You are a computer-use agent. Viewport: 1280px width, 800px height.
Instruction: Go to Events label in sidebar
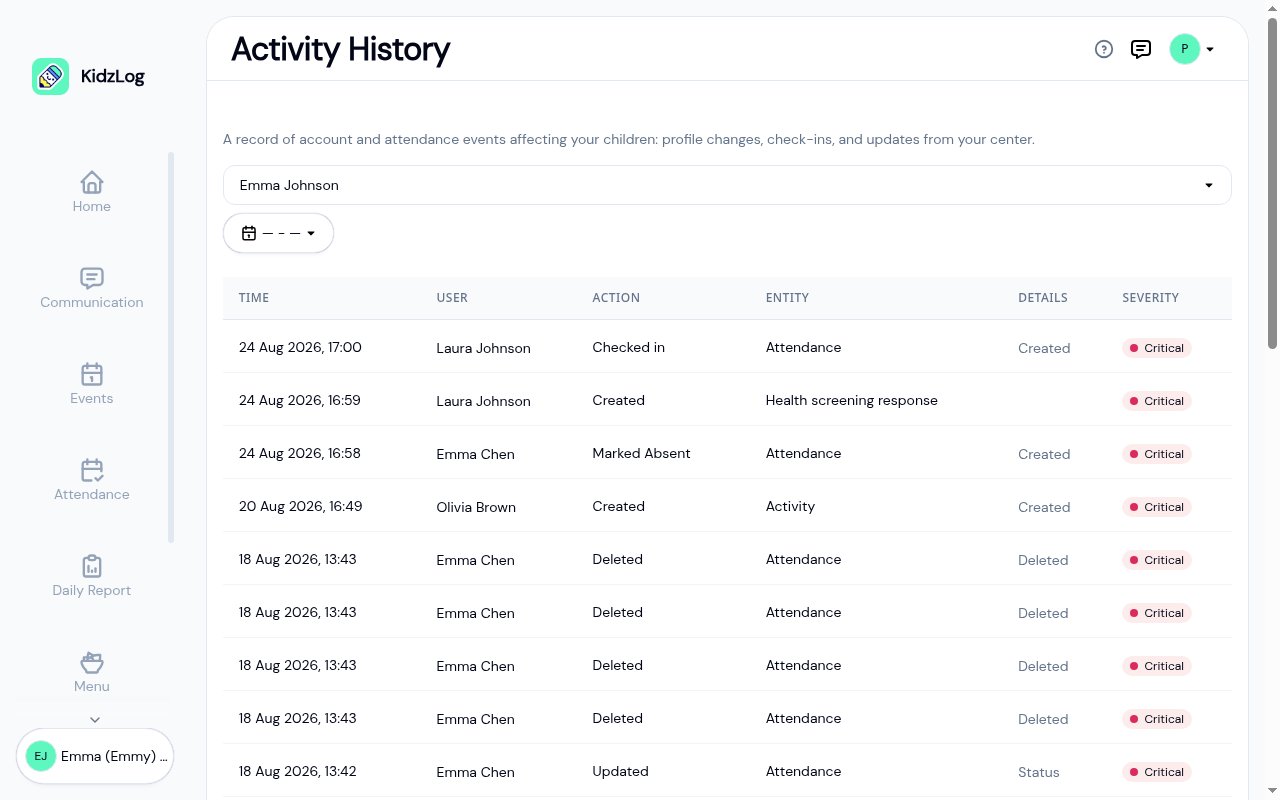coord(92,398)
